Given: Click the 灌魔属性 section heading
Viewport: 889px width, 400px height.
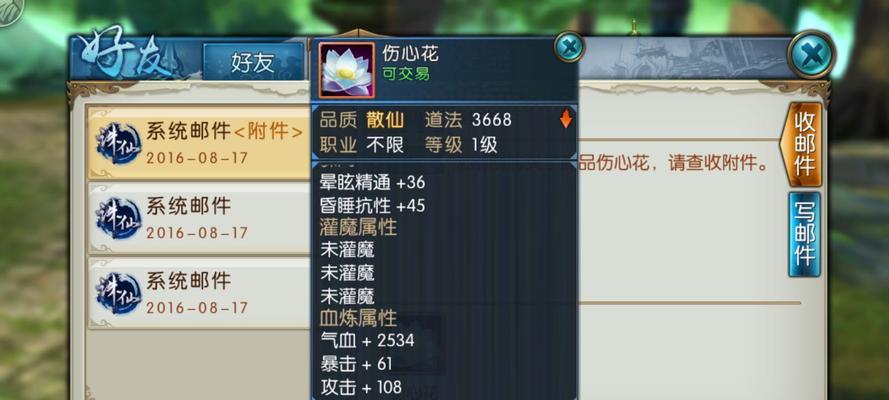Looking at the screenshot, I should coord(358,227).
